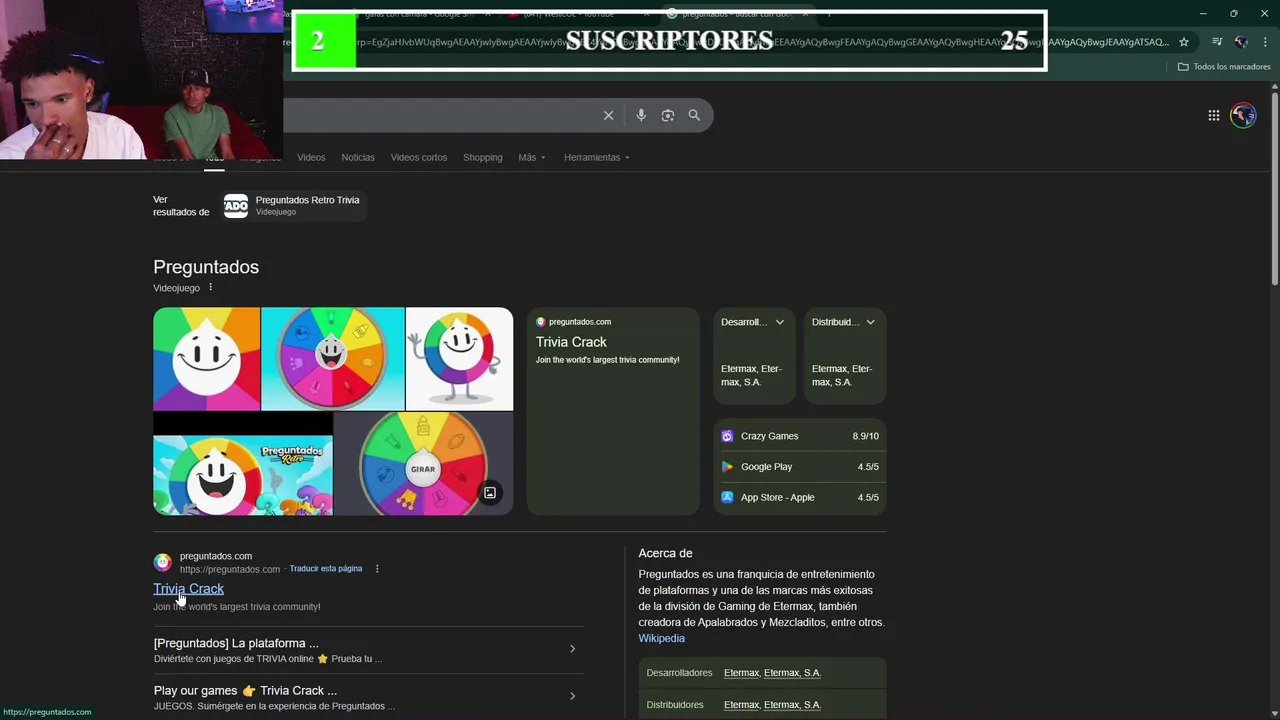1280x720 pixels.
Task: Open the Google apps grid icon
Action: [x=1213, y=115]
